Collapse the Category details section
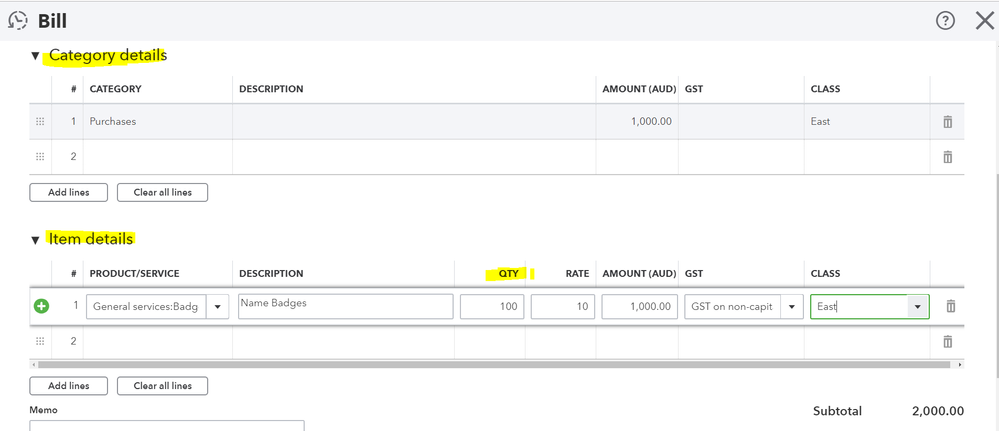The width and height of the screenshot is (999, 431). click(x=35, y=56)
